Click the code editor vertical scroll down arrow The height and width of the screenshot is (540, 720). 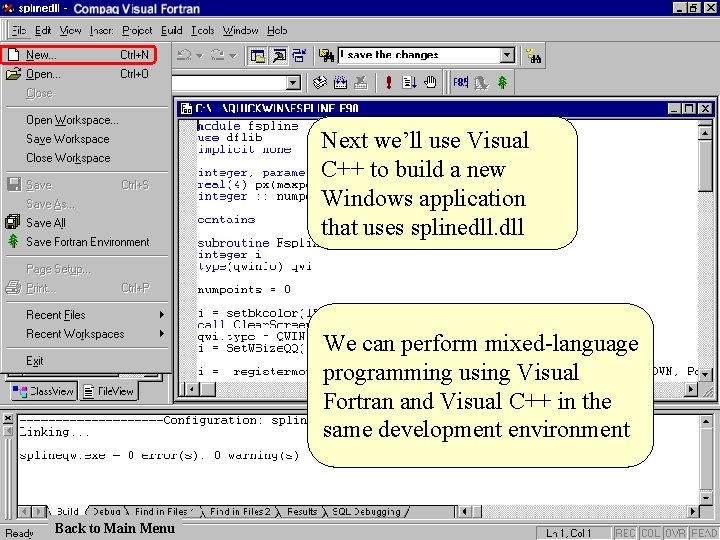point(705,375)
